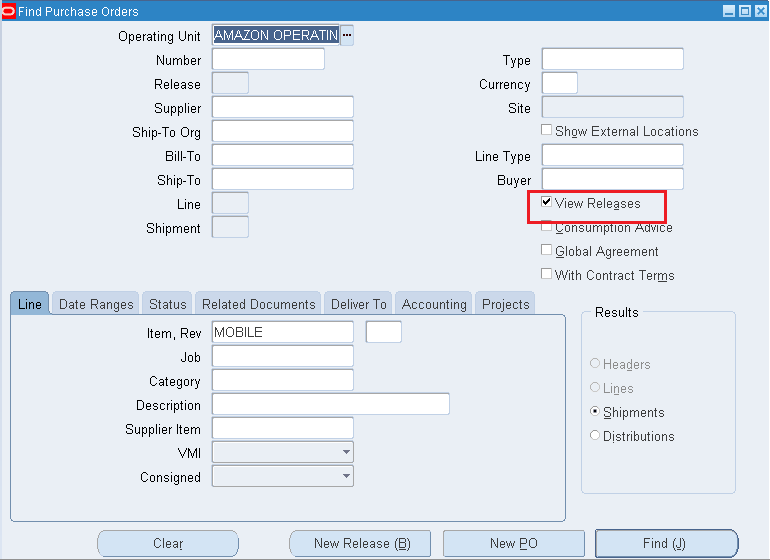Focus the Job input field

(283, 356)
